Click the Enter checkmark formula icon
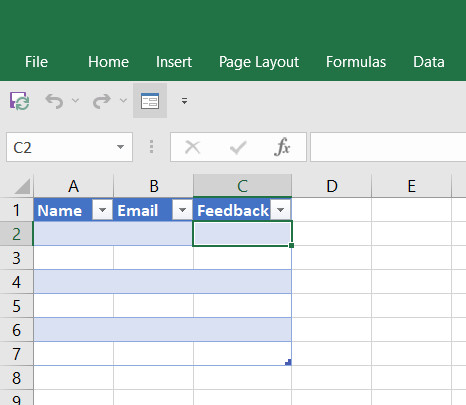 [x=238, y=147]
